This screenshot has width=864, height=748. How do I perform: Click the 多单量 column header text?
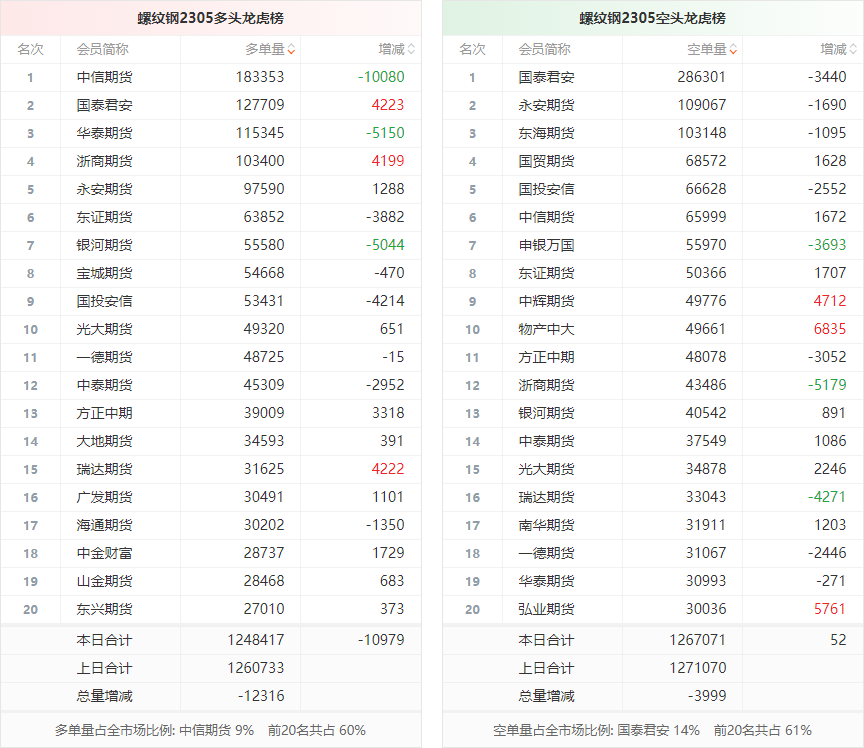click(x=264, y=49)
